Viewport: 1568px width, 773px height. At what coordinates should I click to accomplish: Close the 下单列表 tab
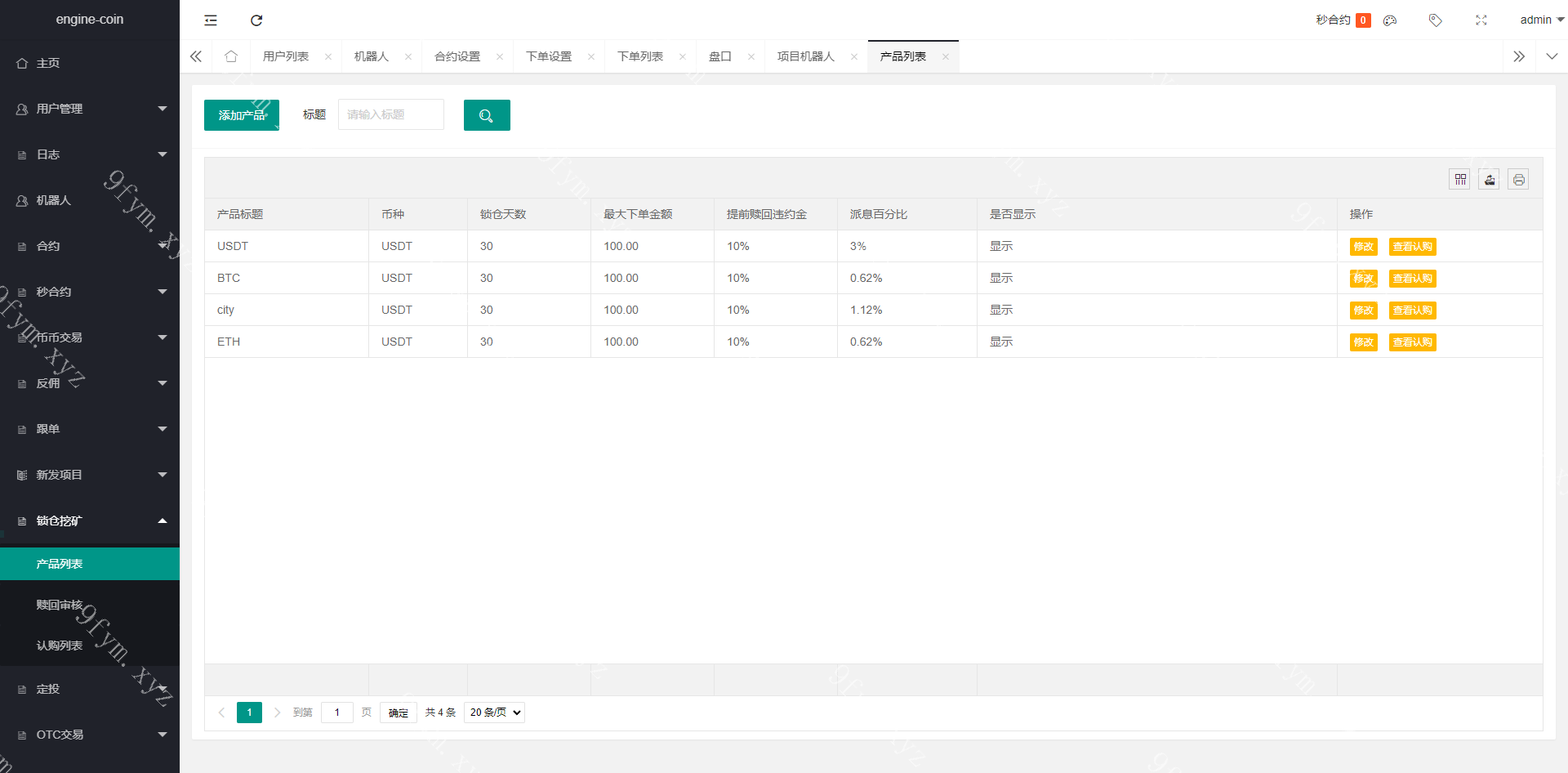tap(683, 56)
